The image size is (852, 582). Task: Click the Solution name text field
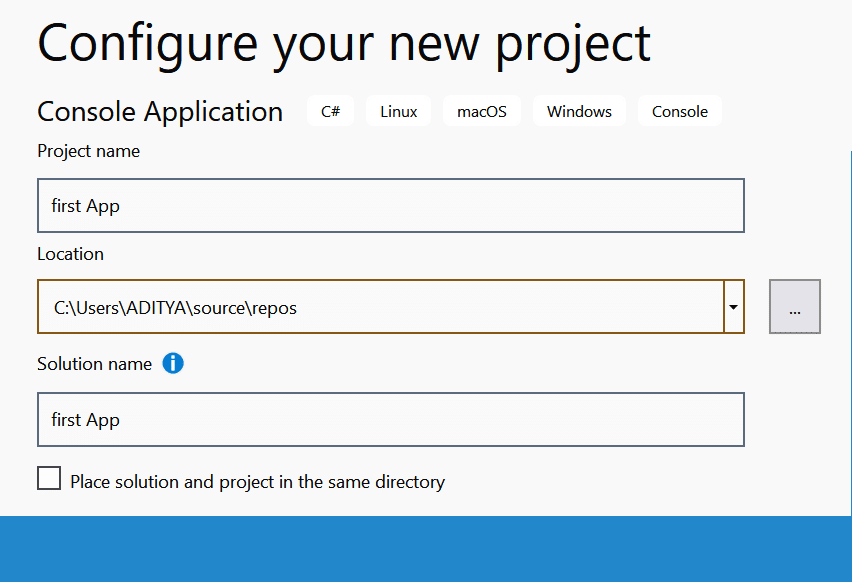[x=390, y=420]
